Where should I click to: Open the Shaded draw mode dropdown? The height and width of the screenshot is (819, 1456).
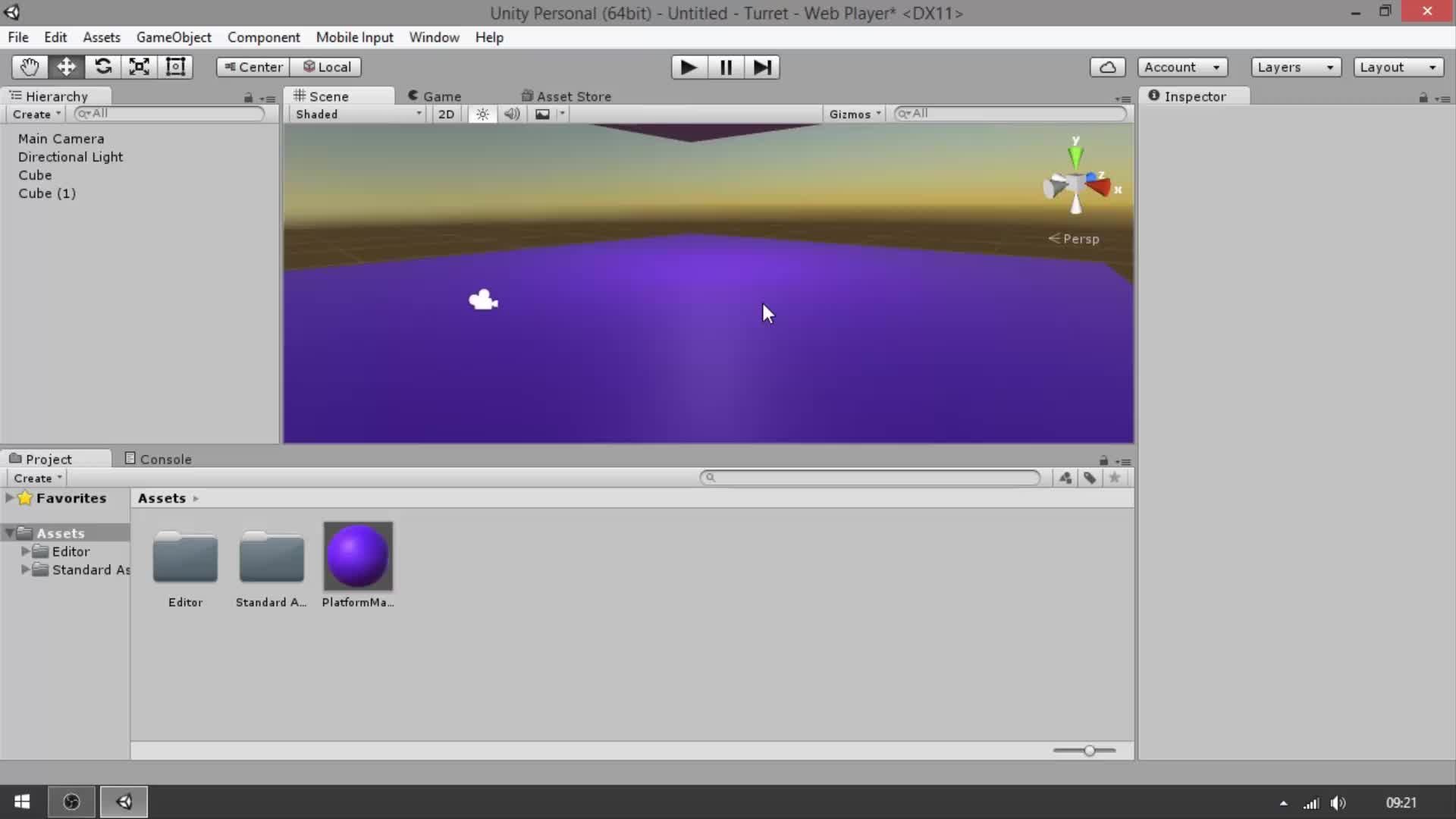356,114
